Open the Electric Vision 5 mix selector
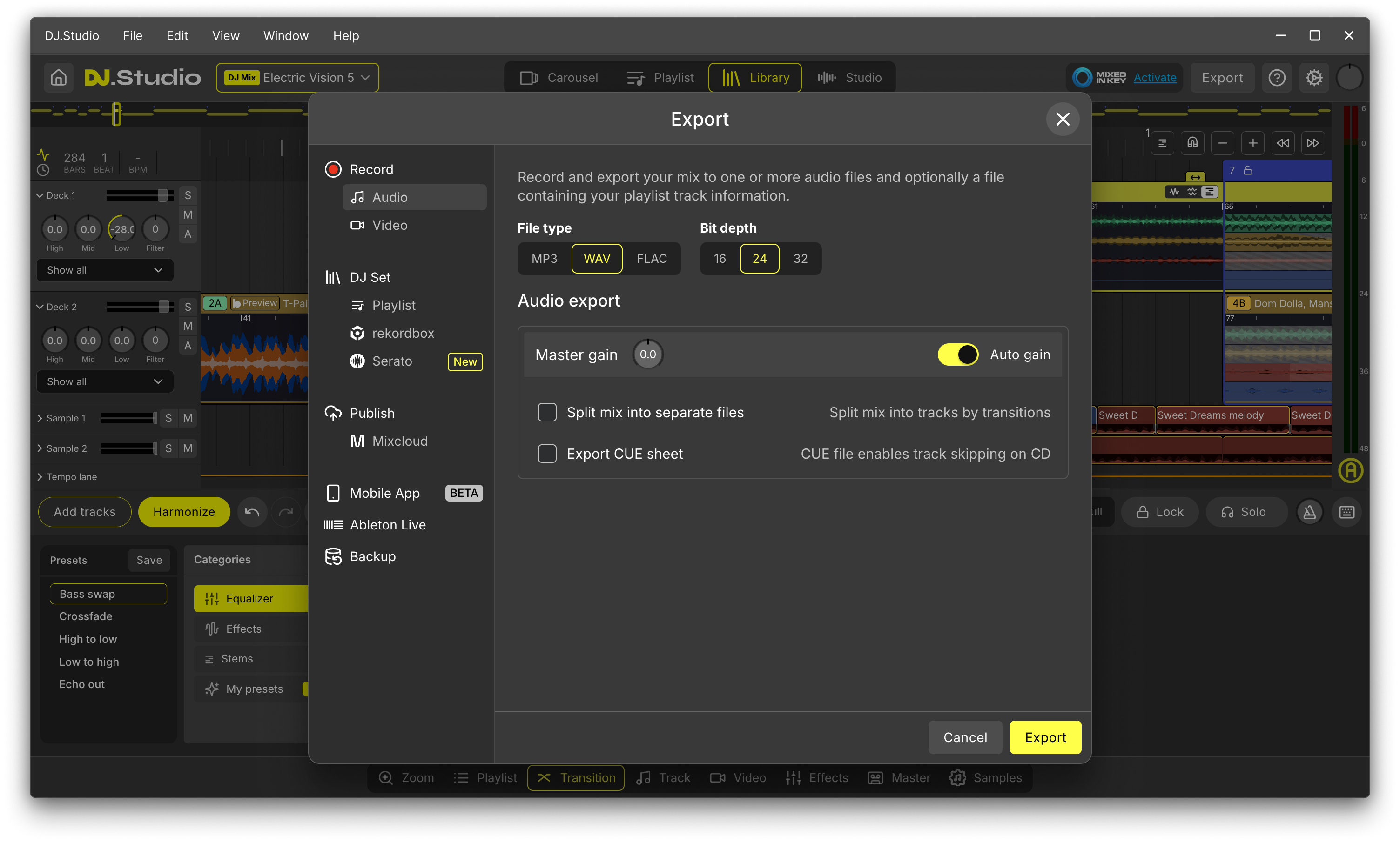 click(x=297, y=77)
